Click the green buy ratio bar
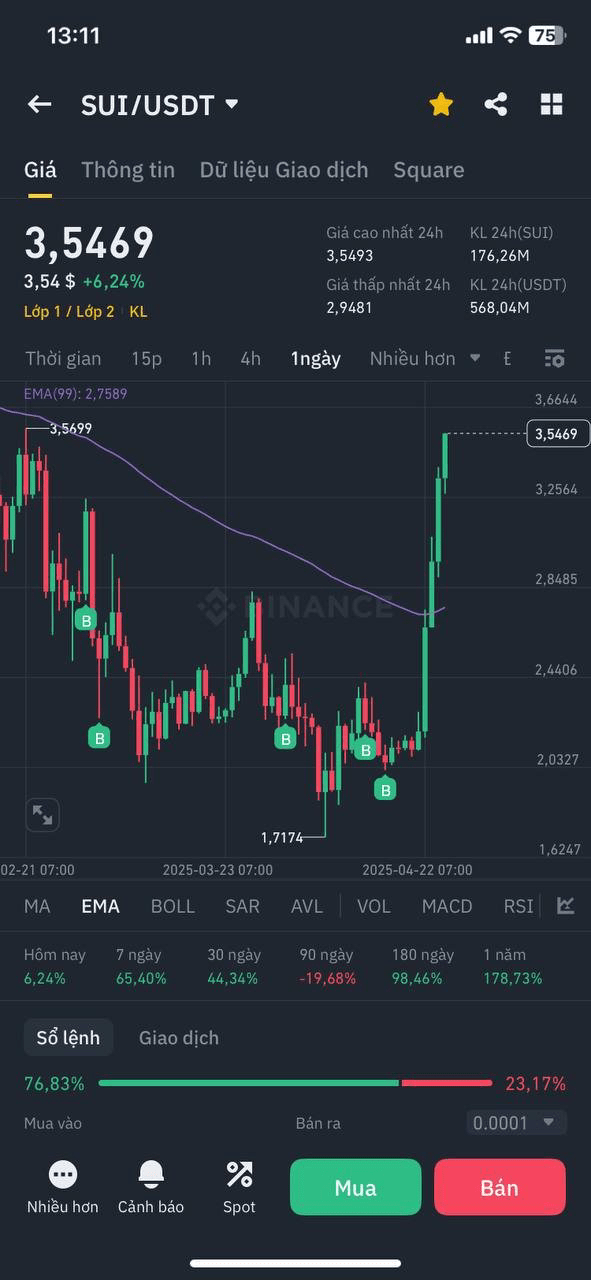The image size is (591, 1280). pos(248,1083)
